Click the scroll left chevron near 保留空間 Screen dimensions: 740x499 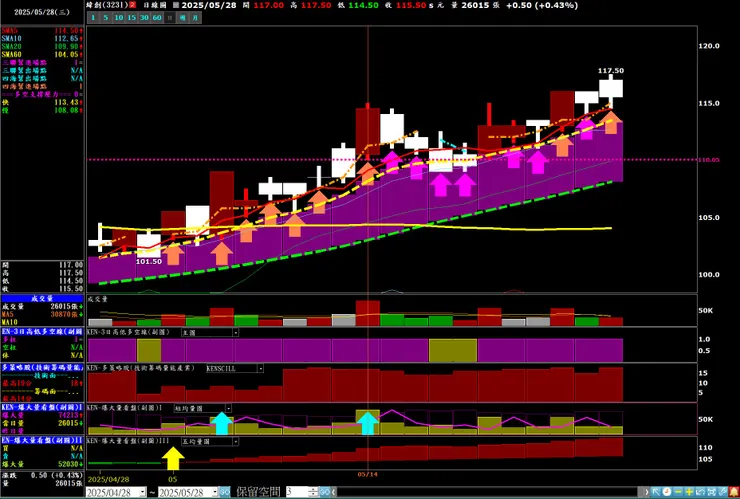pyautogui.click(x=334, y=492)
